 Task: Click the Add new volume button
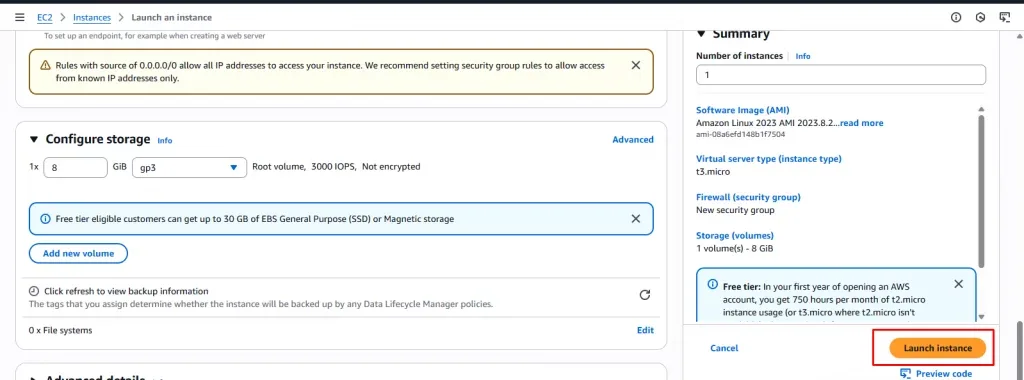(78, 253)
